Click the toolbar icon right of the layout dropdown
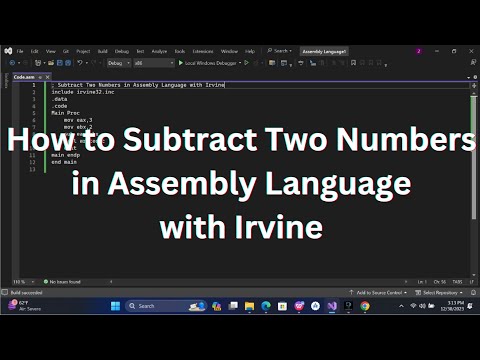 pos(301,63)
